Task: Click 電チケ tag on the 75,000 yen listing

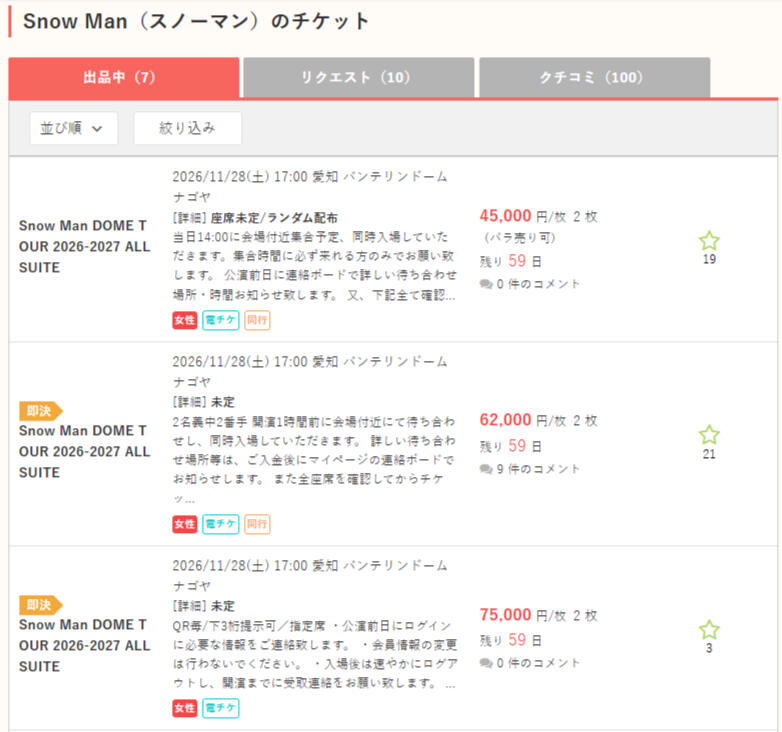Action: coord(220,708)
